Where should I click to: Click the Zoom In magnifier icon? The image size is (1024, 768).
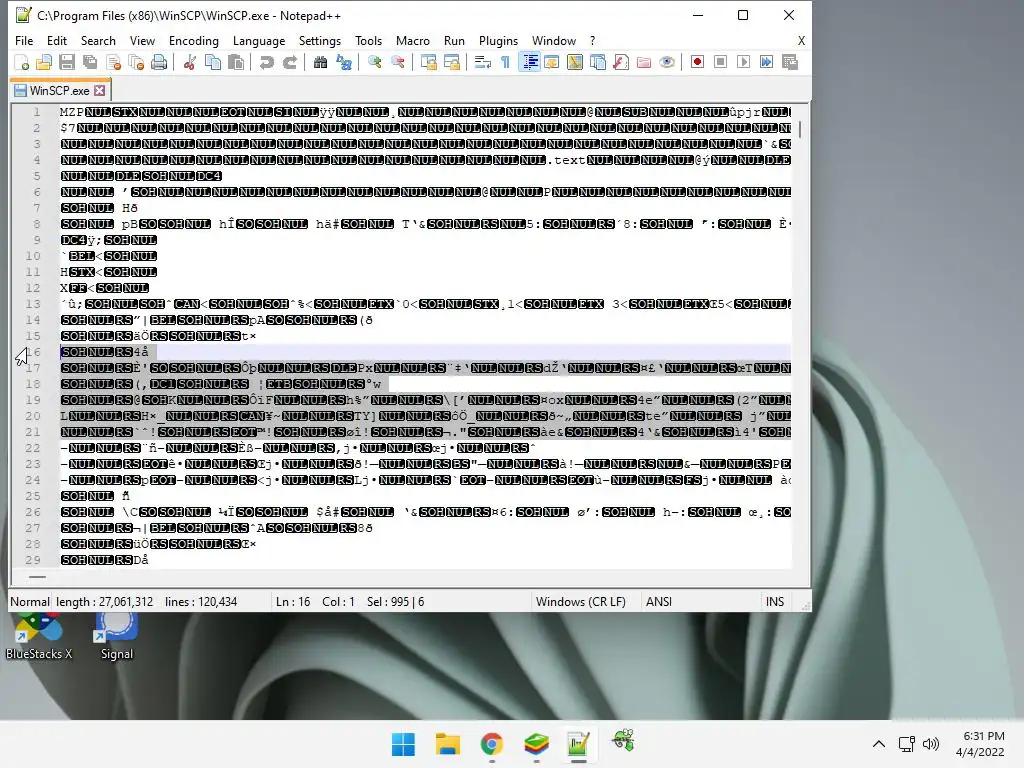point(374,63)
